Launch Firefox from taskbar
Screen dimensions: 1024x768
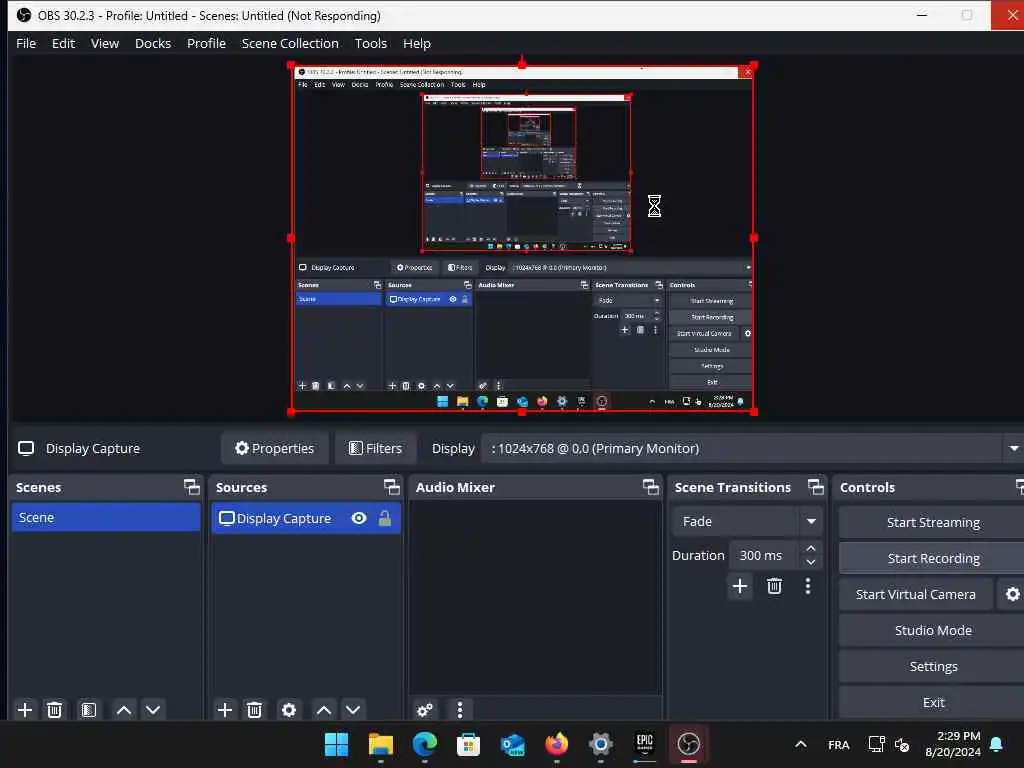tap(557, 744)
